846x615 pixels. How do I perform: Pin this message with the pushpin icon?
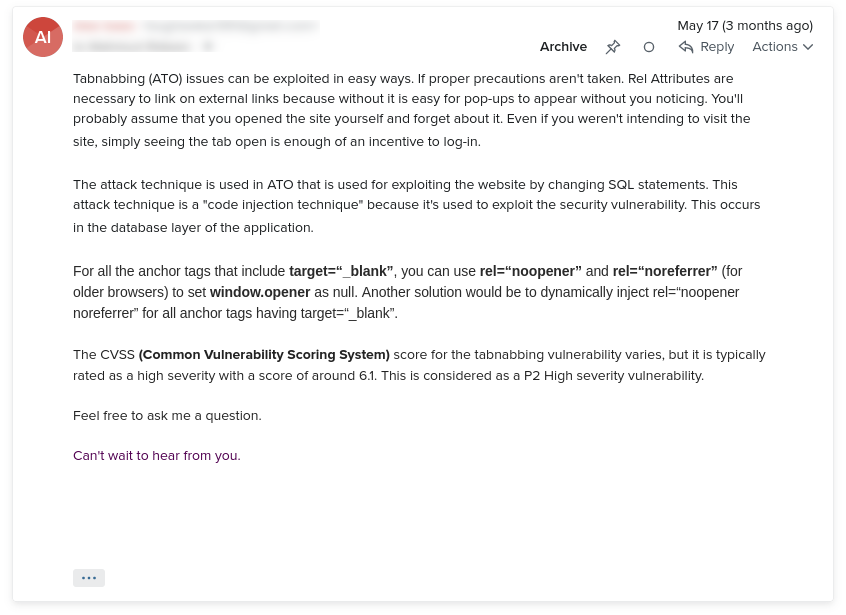point(612,47)
